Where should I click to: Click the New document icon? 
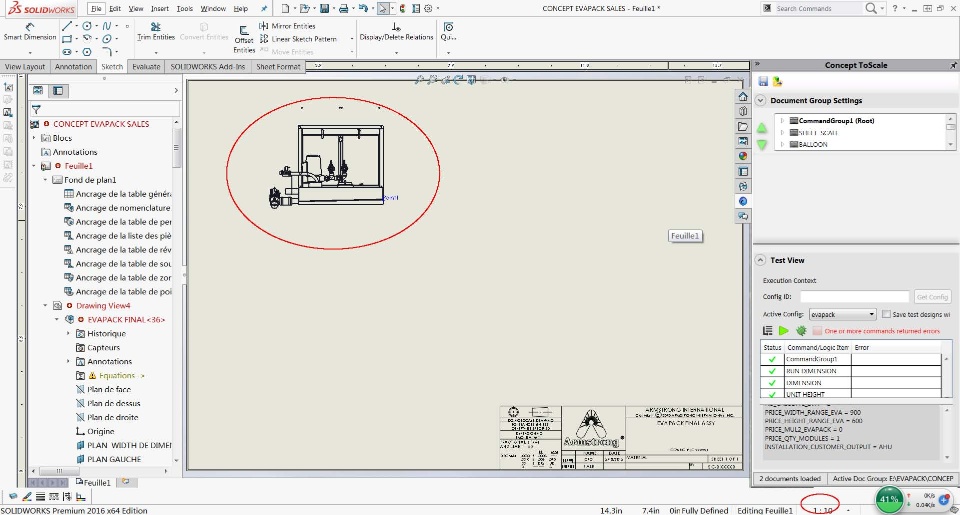[285, 9]
